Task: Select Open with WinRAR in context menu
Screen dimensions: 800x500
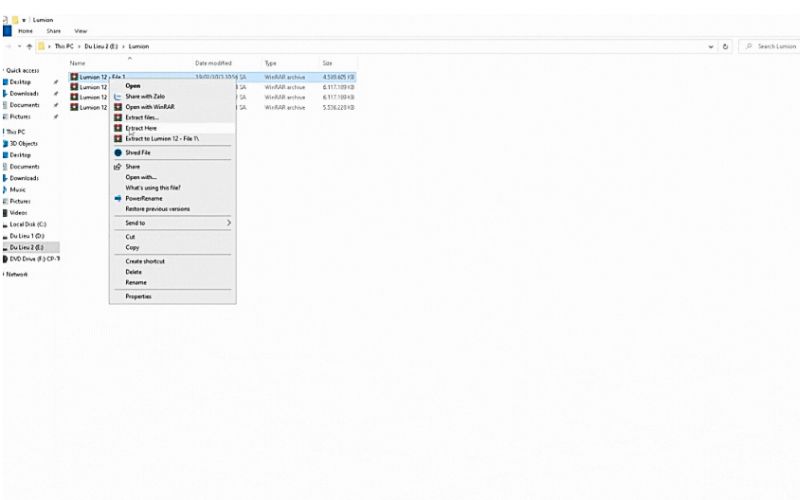Action: (x=150, y=107)
